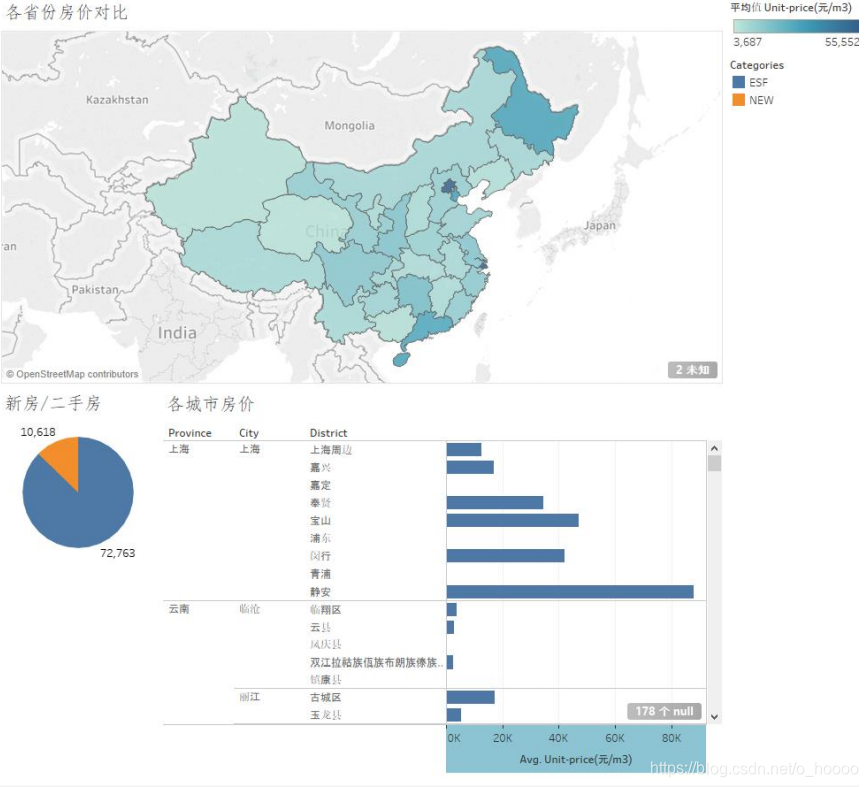Click the 80K axis tick label
The width and height of the screenshot is (868, 787).
(x=671, y=738)
